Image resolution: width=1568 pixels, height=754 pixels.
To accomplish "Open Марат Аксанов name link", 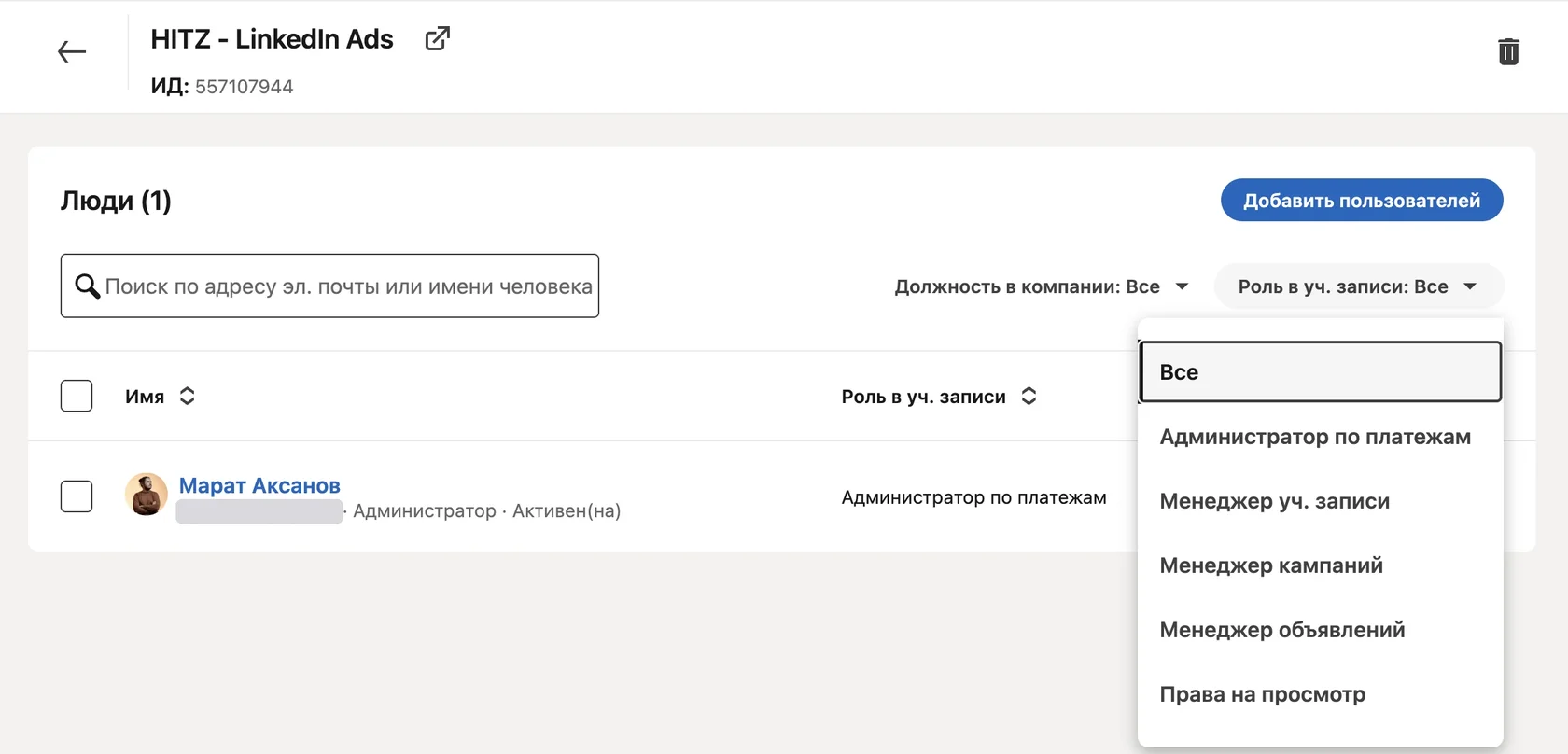I will (259, 485).
